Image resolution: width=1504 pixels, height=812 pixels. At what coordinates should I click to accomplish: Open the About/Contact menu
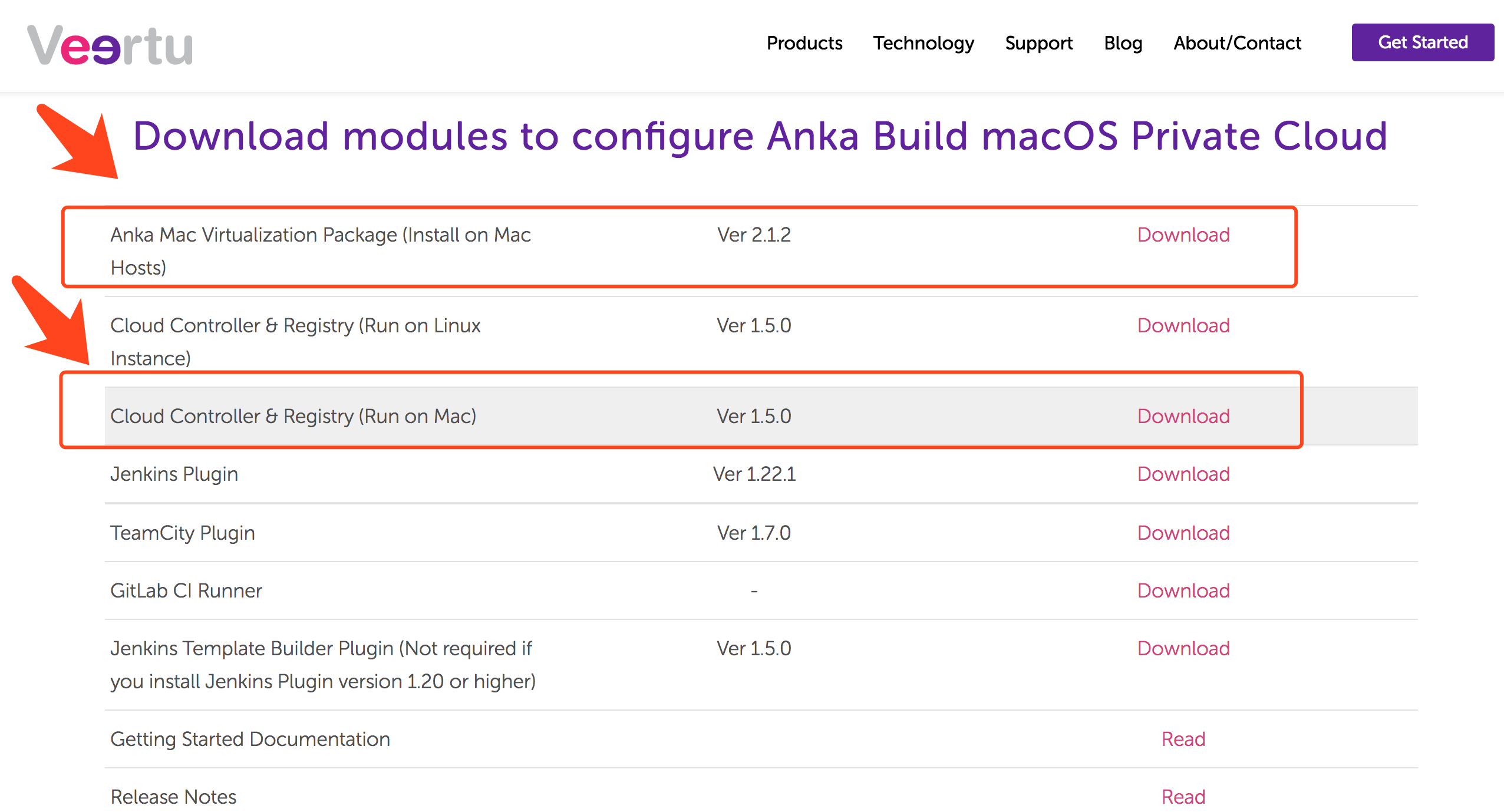point(1237,43)
